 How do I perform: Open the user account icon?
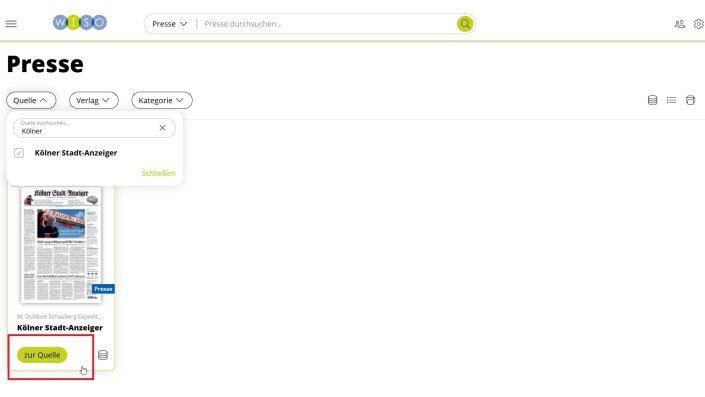coord(680,24)
